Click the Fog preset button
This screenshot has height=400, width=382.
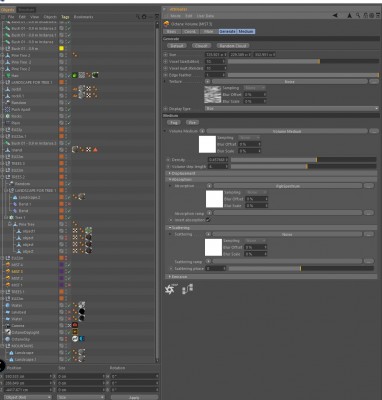[x=173, y=122]
